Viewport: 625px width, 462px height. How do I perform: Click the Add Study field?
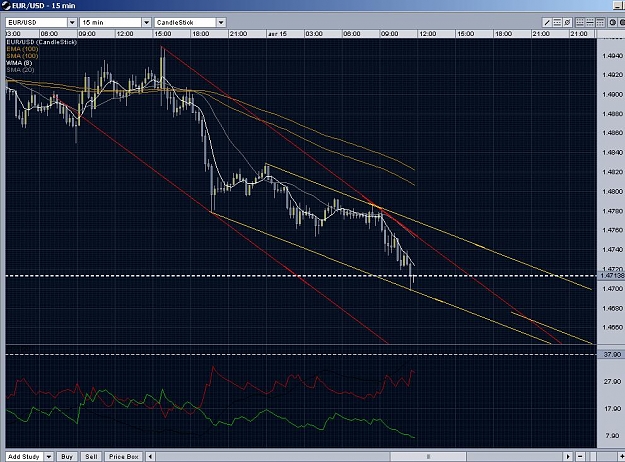coord(24,457)
